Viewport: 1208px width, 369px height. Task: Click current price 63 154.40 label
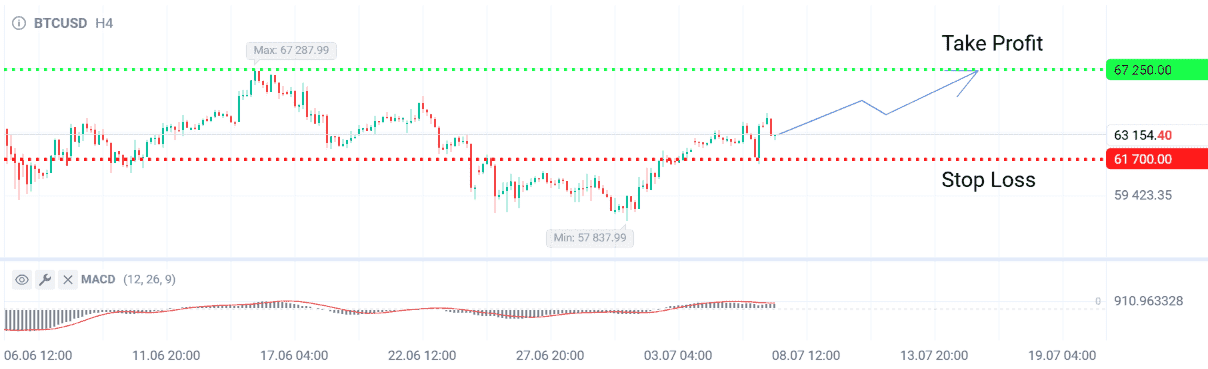coord(1142,135)
